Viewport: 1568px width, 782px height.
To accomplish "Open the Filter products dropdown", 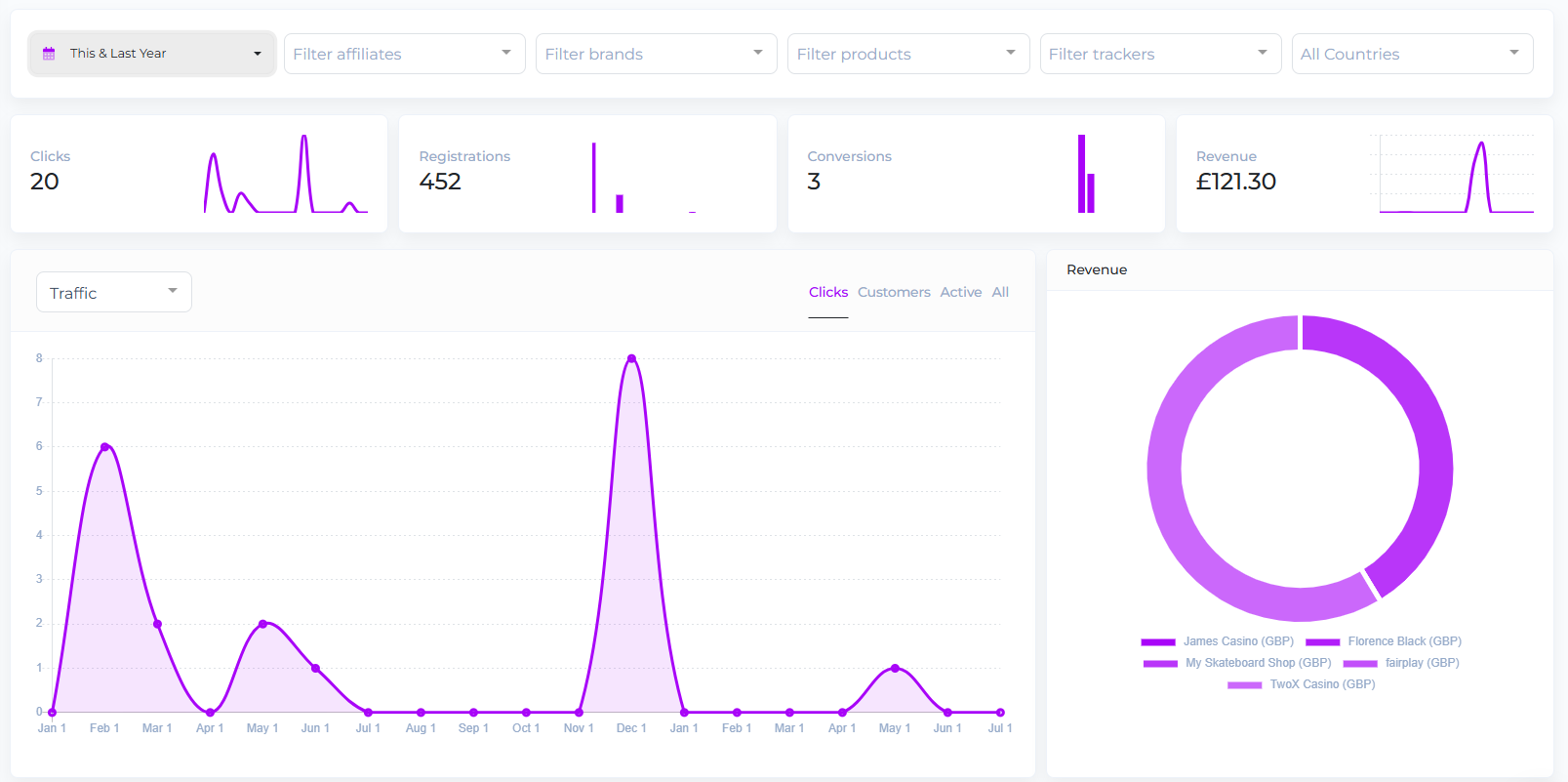I will point(907,54).
